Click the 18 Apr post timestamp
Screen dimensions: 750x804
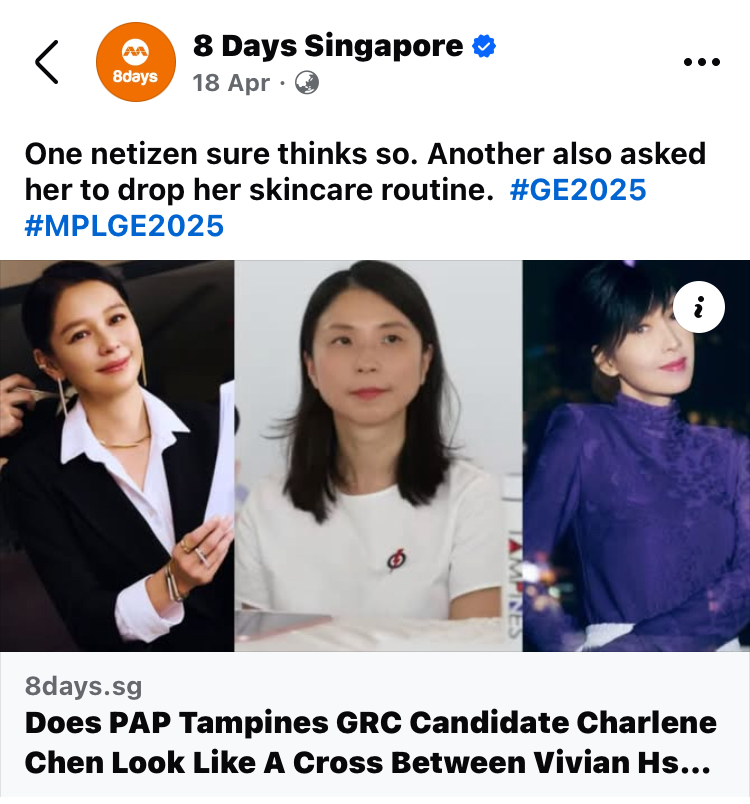tap(231, 83)
